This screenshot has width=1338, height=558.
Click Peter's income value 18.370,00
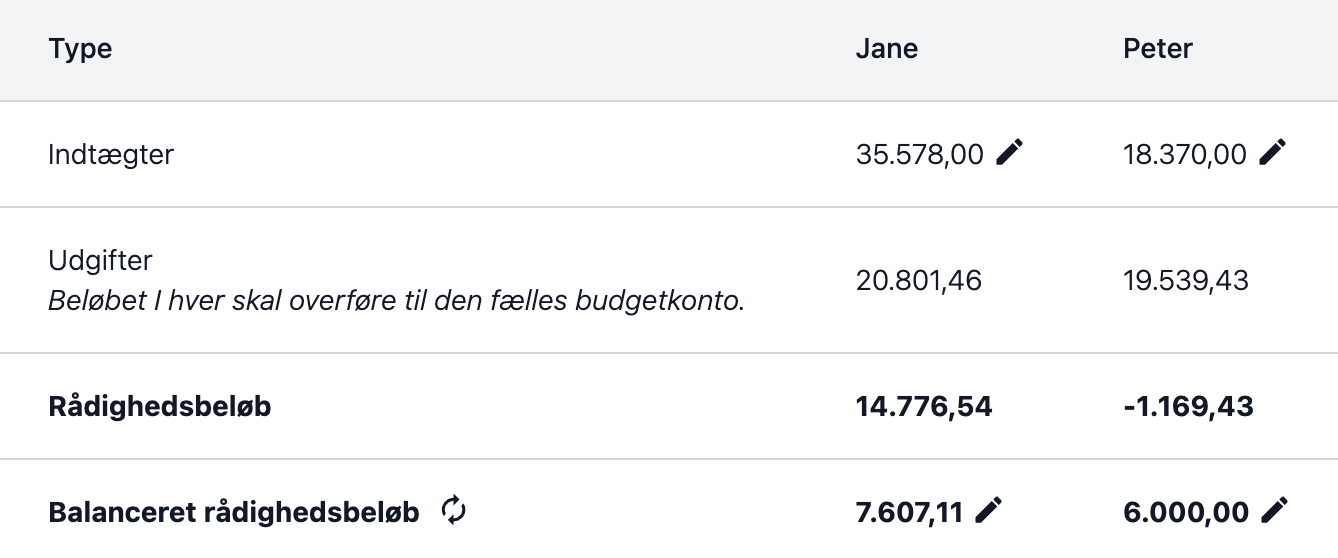click(x=1185, y=154)
